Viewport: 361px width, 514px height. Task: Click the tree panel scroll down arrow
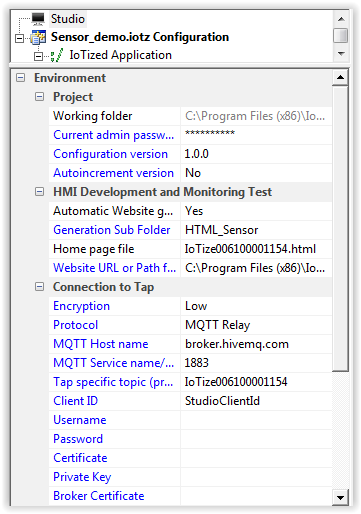[x=341, y=53]
